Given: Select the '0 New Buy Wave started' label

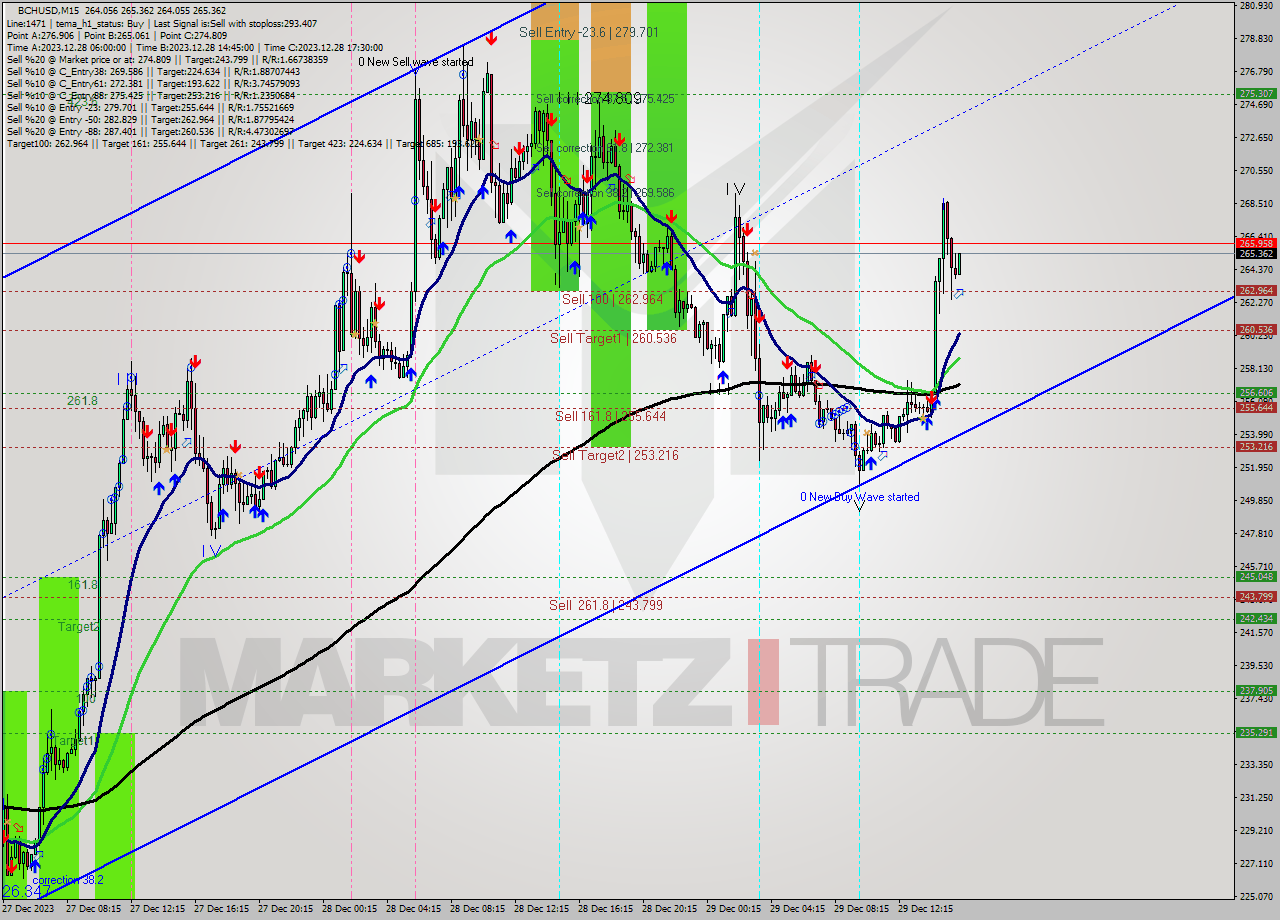Looking at the screenshot, I should coord(860,497).
